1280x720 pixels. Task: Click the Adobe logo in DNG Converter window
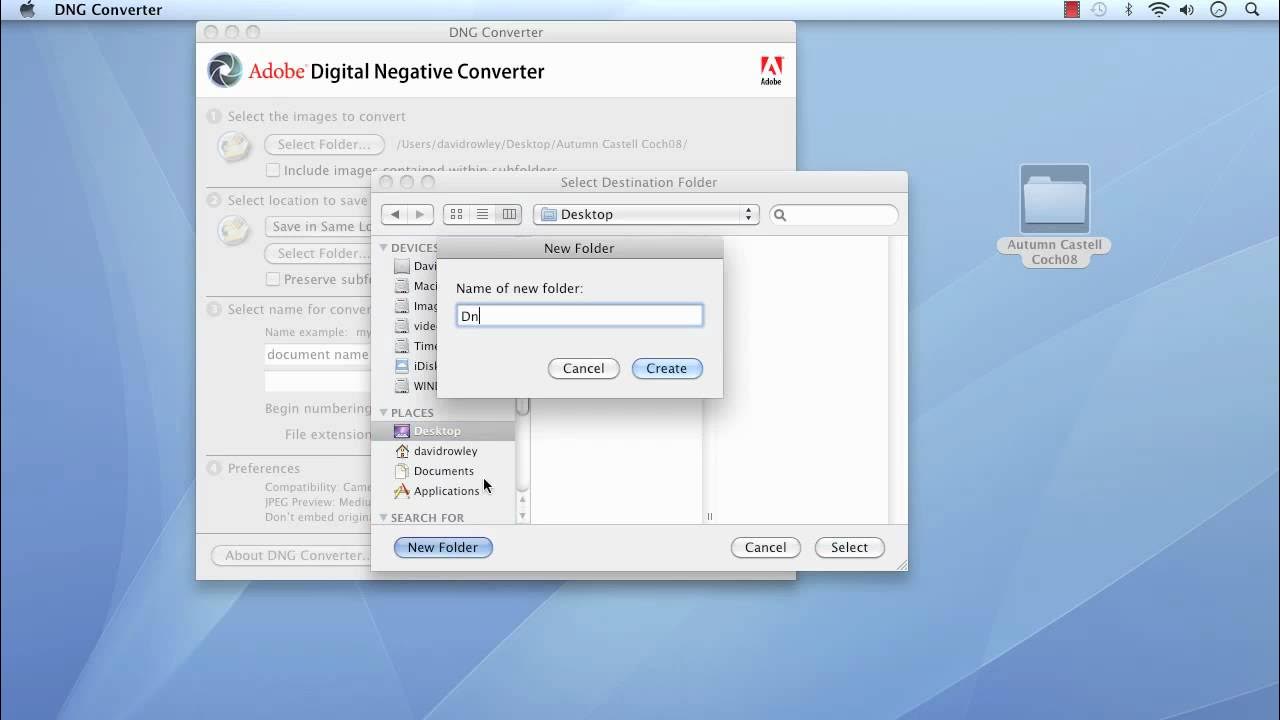pos(771,70)
